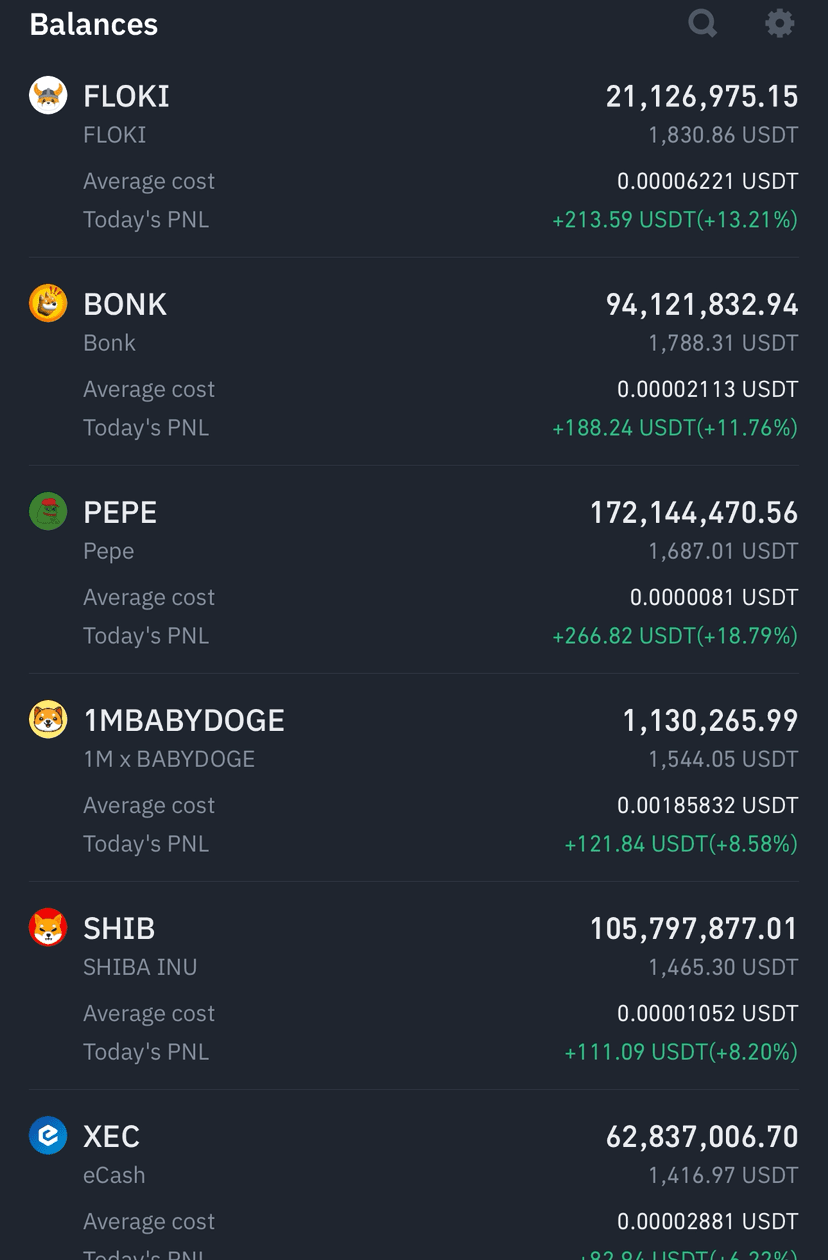
Task: Tap the BONK coin logo
Action: click(x=48, y=303)
